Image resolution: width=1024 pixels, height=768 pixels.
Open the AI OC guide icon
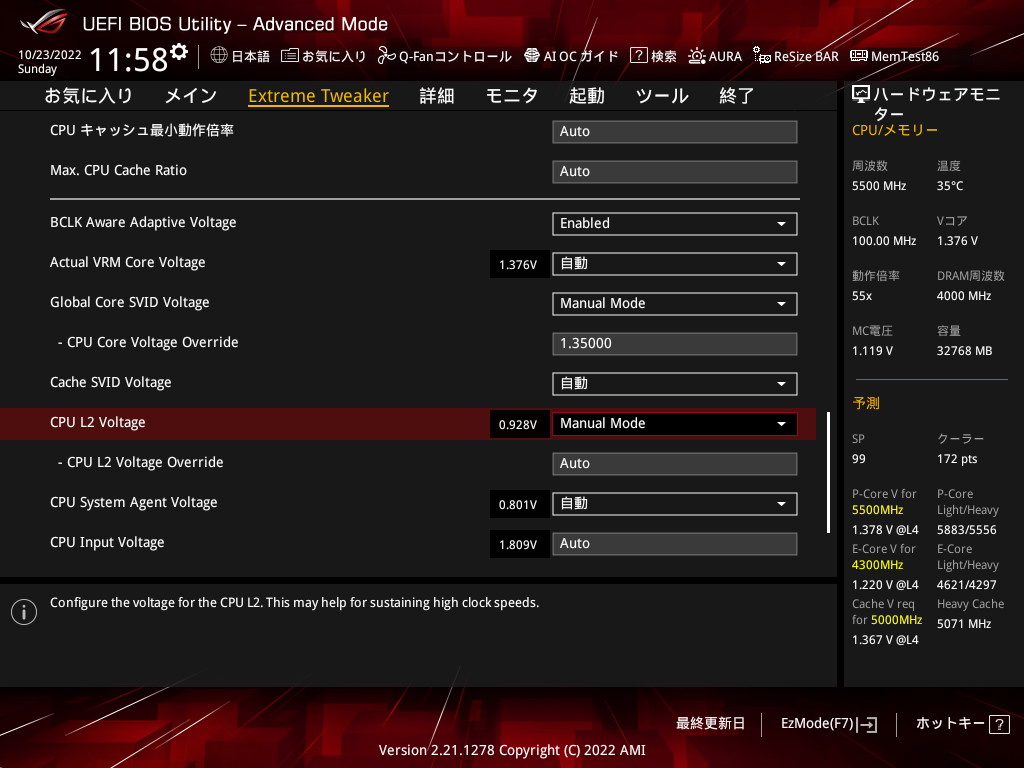coord(532,56)
